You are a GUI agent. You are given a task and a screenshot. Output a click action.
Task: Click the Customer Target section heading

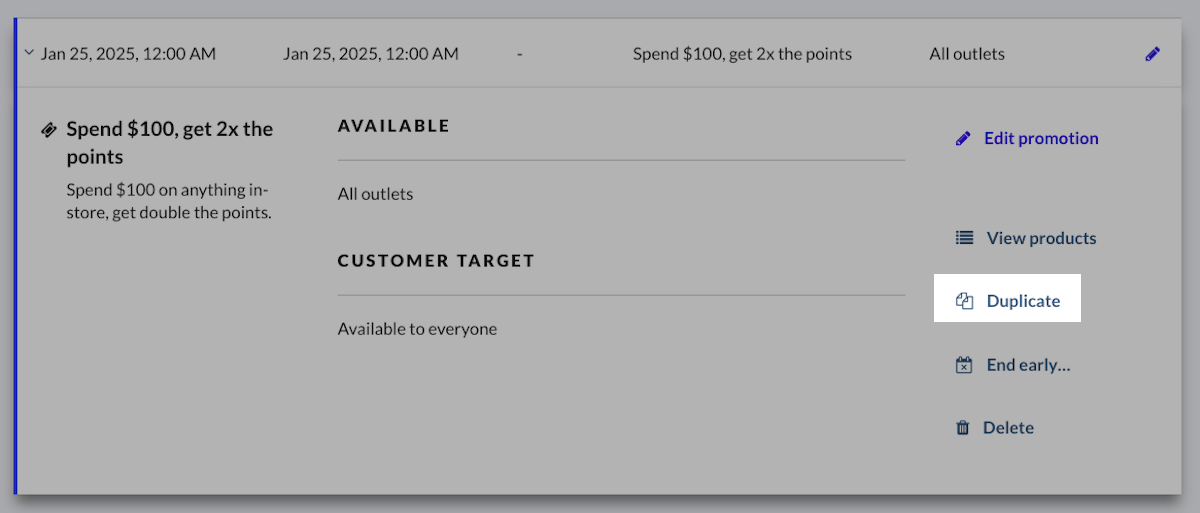436,261
